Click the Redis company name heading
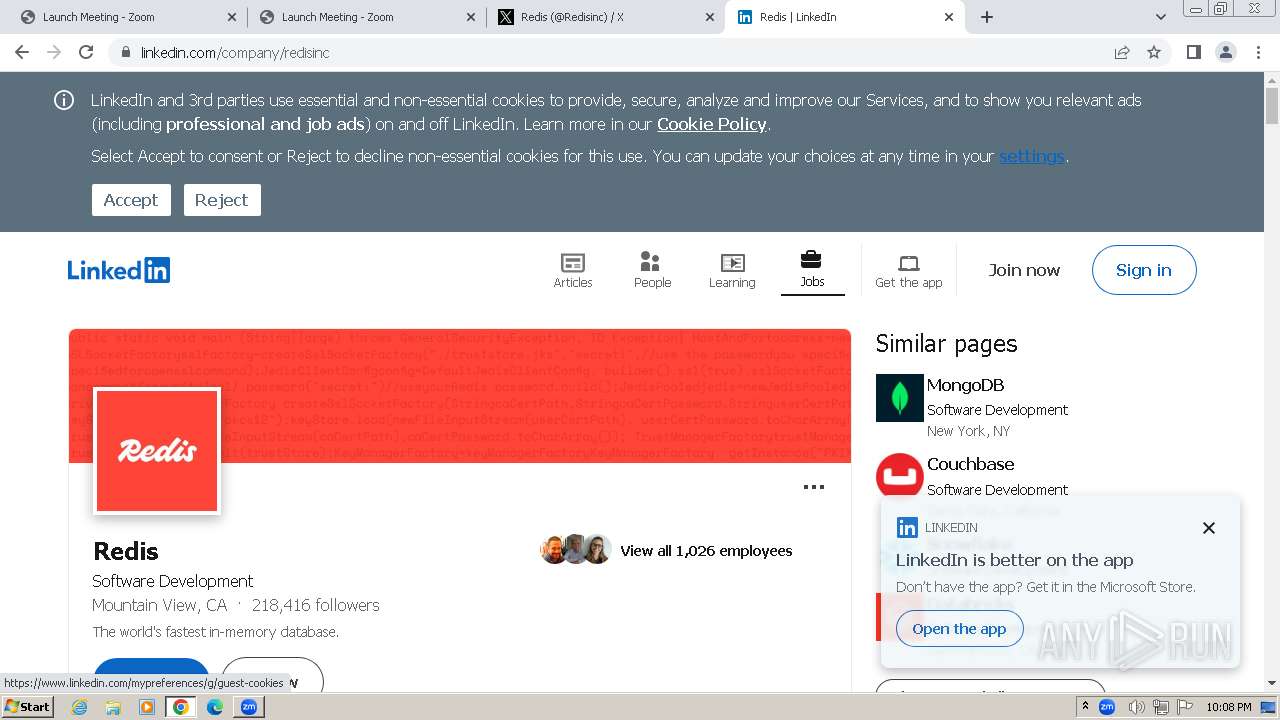Viewport: 1280px width, 720px height. click(126, 551)
